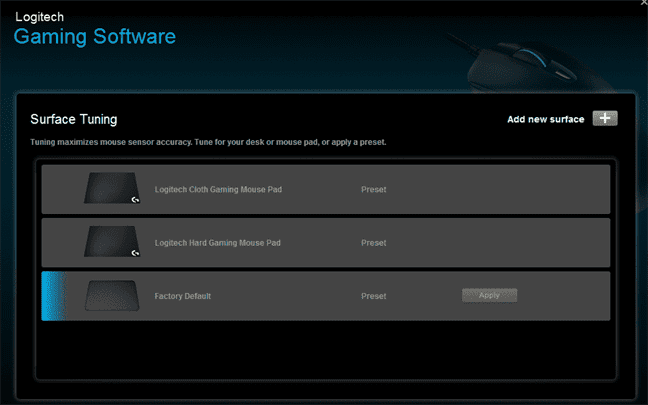Apply the Factory Default preset

point(489,295)
